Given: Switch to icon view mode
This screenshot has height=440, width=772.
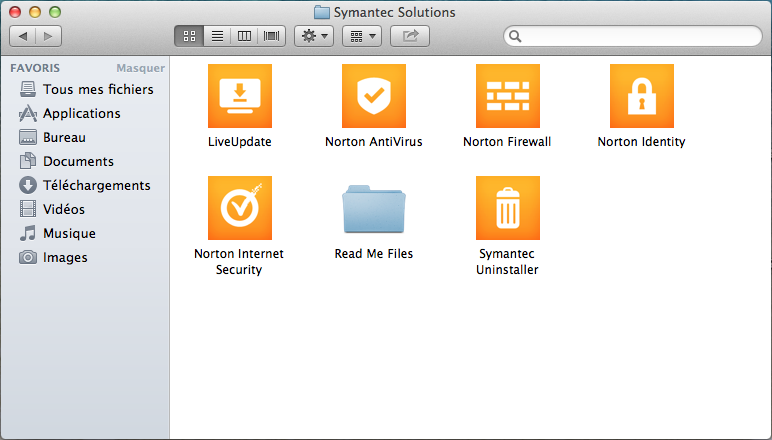Looking at the screenshot, I should coord(189,36).
